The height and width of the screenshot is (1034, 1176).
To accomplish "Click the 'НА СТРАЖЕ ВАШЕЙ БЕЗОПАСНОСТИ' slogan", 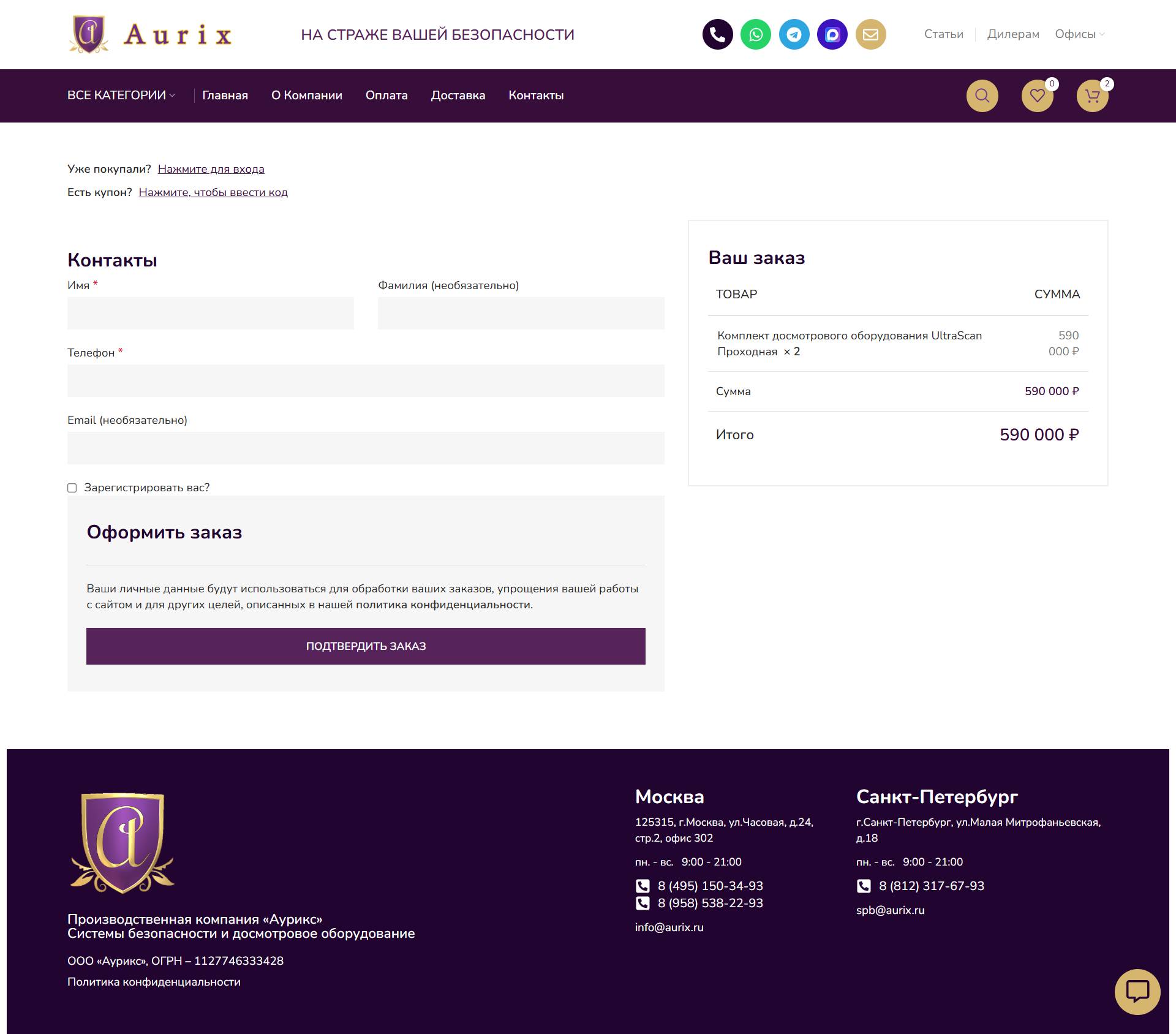I will [x=437, y=35].
